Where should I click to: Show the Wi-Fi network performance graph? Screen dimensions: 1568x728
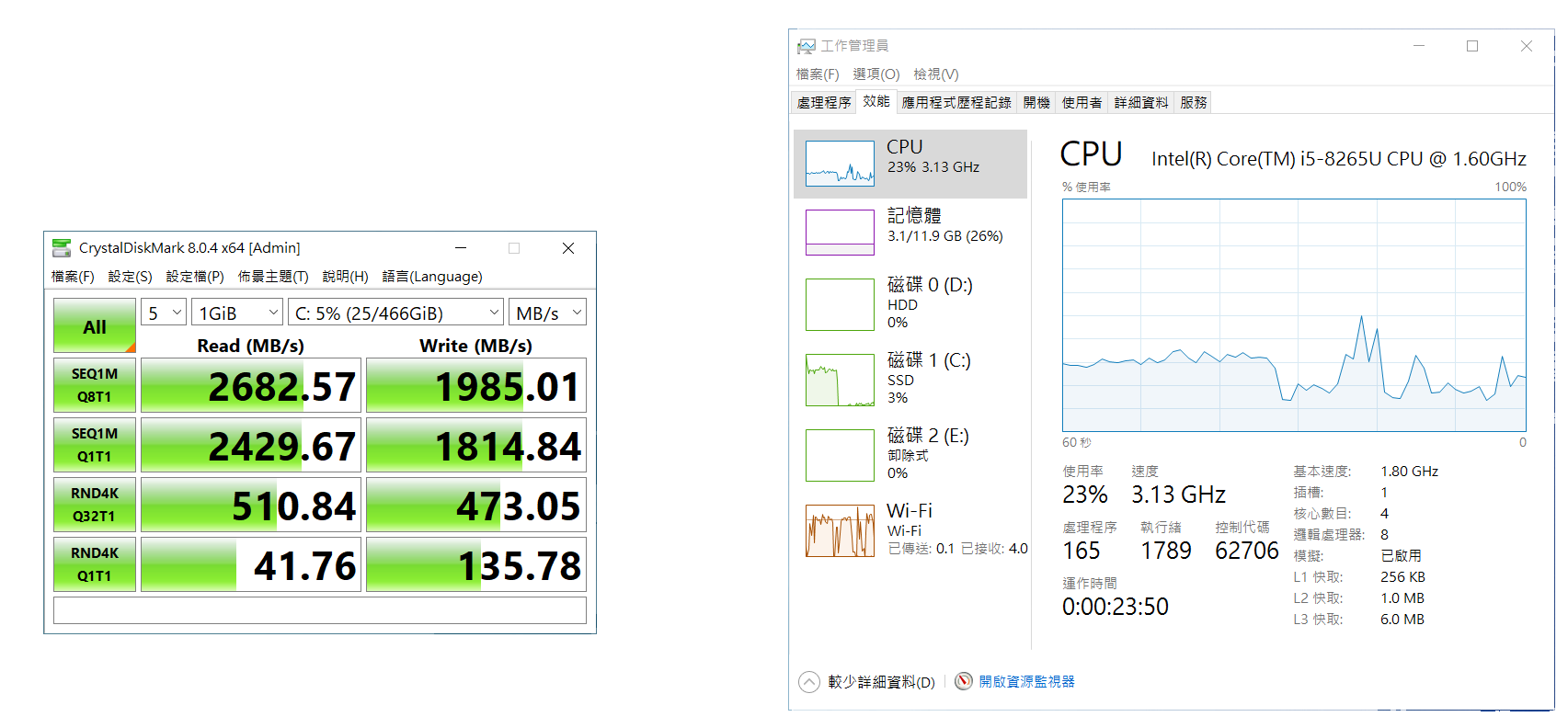coord(839,530)
